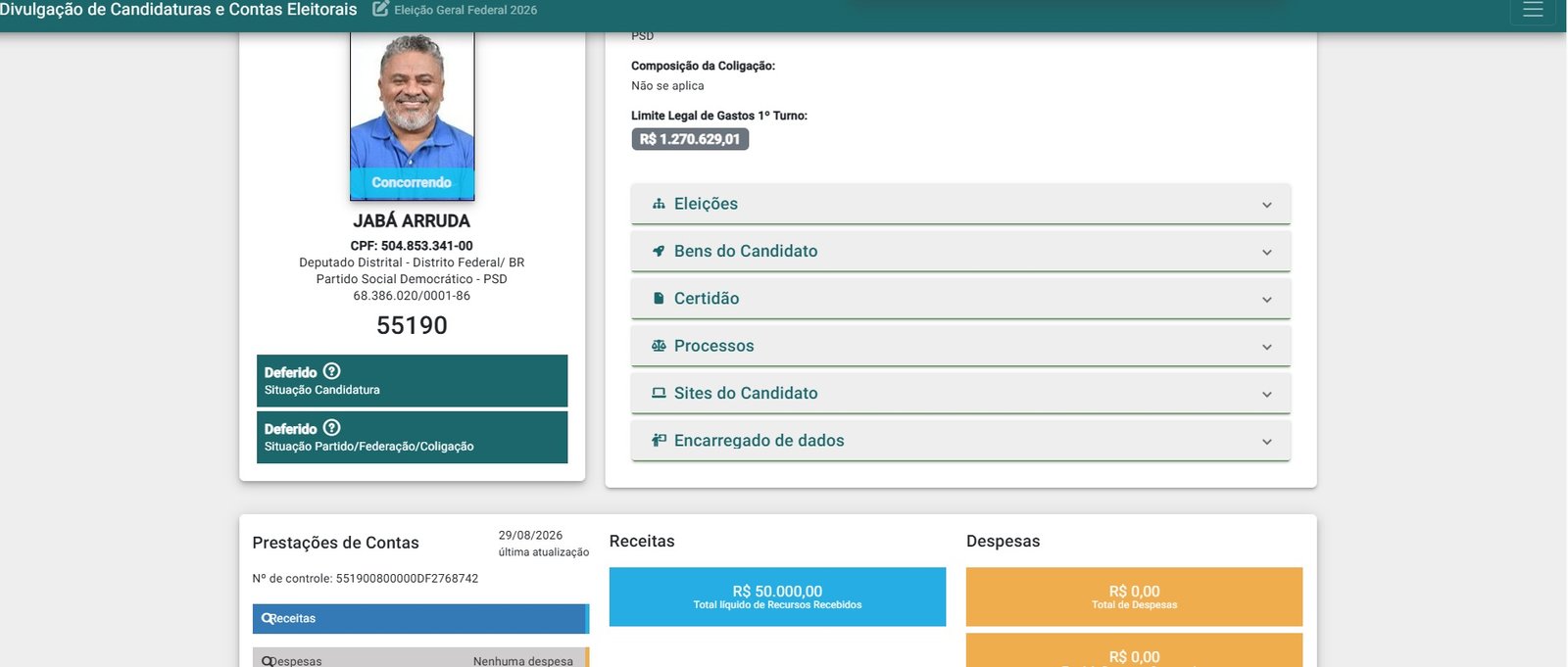This screenshot has width=1568, height=667.
Task: Click the sitemap icon next to Eleições
Action: coord(659,204)
